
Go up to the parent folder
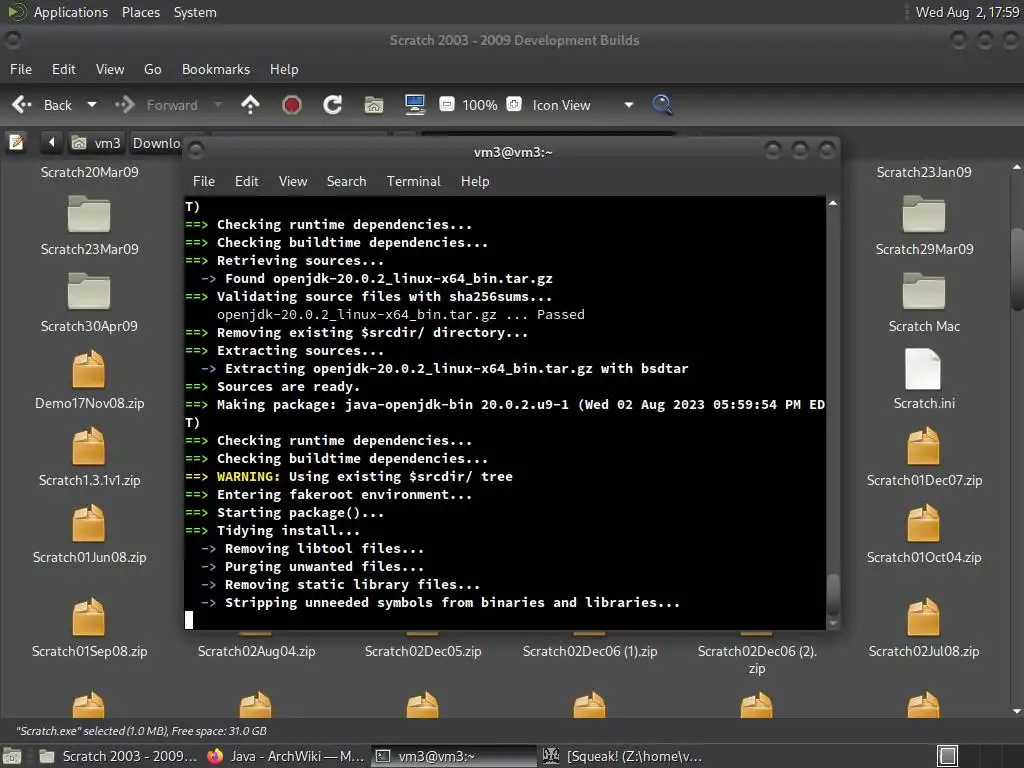(250, 104)
